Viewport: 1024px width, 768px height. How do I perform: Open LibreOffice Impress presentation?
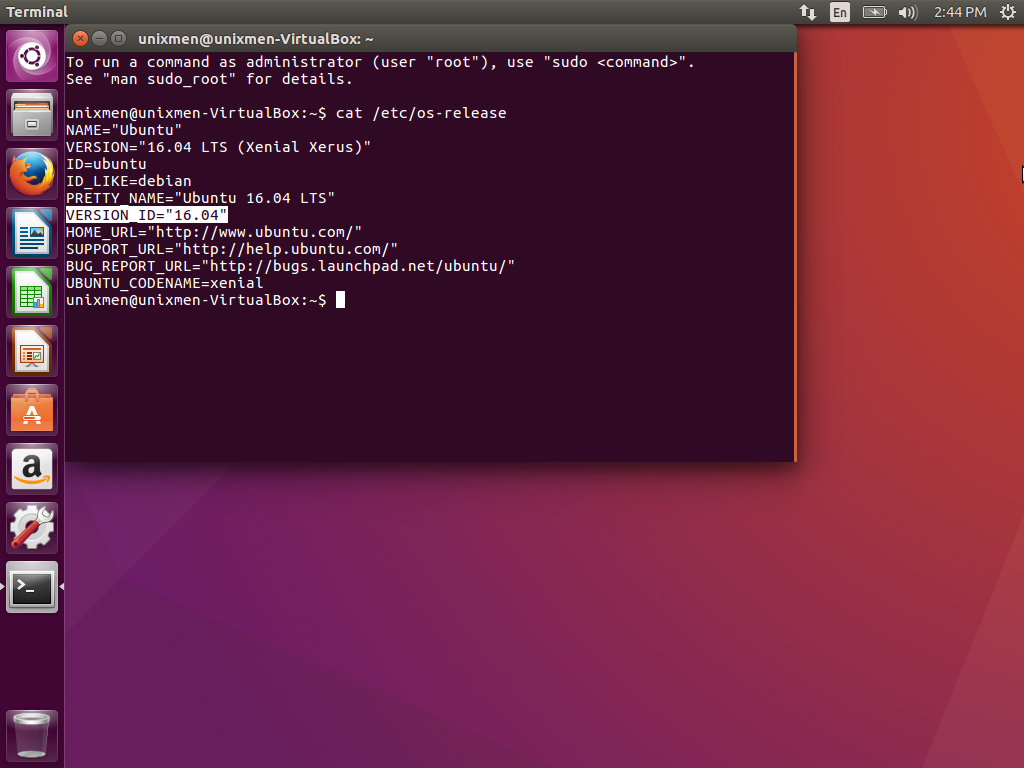coord(32,351)
